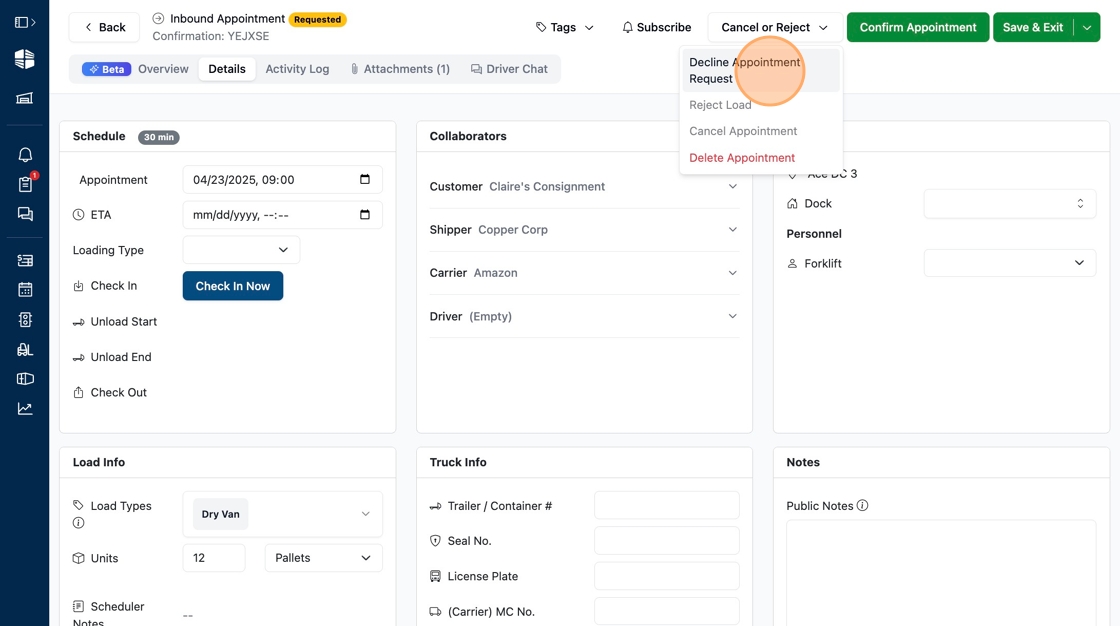Open the Tags dropdown
Viewport: 1120px width, 626px height.
pyautogui.click(x=564, y=27)
